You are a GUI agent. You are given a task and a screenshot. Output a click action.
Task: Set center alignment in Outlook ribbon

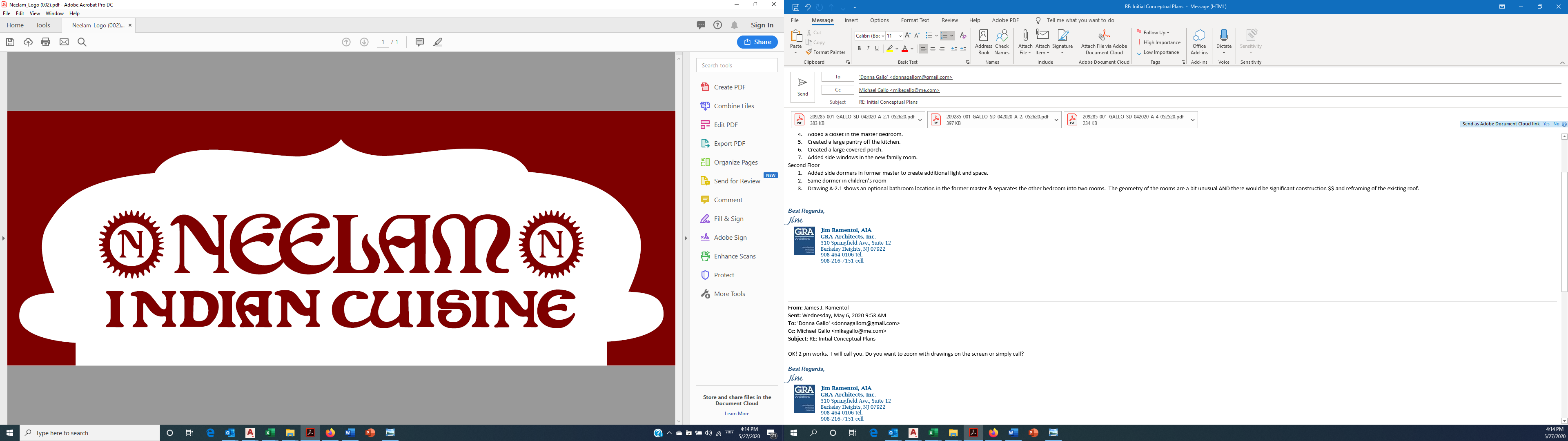tap(933, 49)
